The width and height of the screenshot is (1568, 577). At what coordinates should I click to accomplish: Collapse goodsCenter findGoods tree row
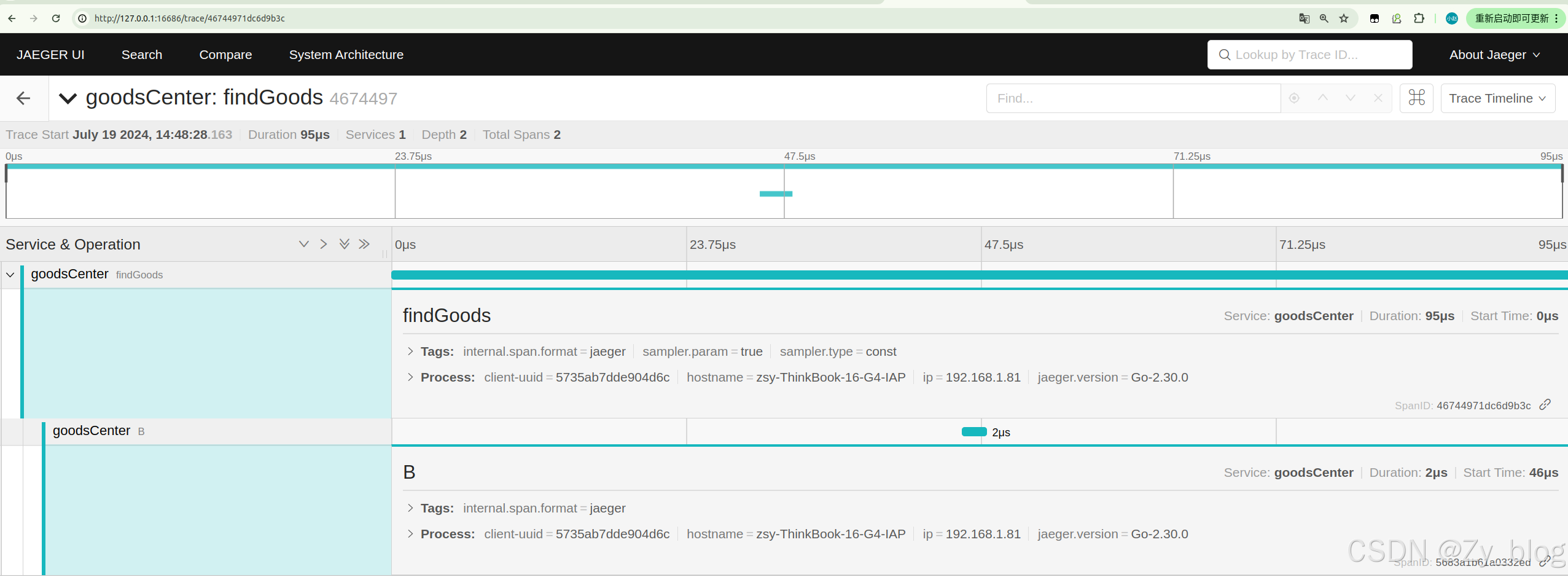point(10,275)
